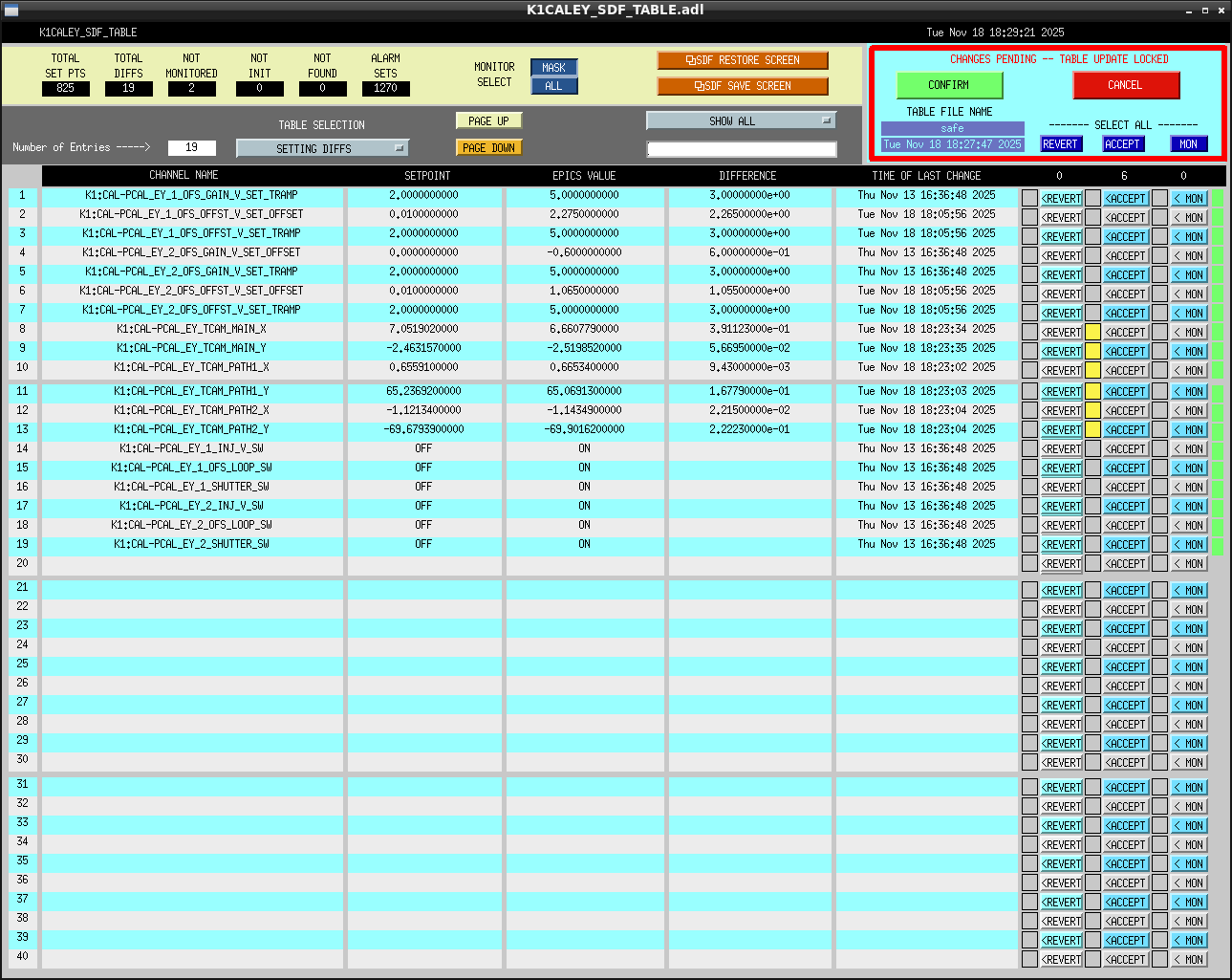
Task: Open window menu icon in title bar
Action: pos(11,11)
